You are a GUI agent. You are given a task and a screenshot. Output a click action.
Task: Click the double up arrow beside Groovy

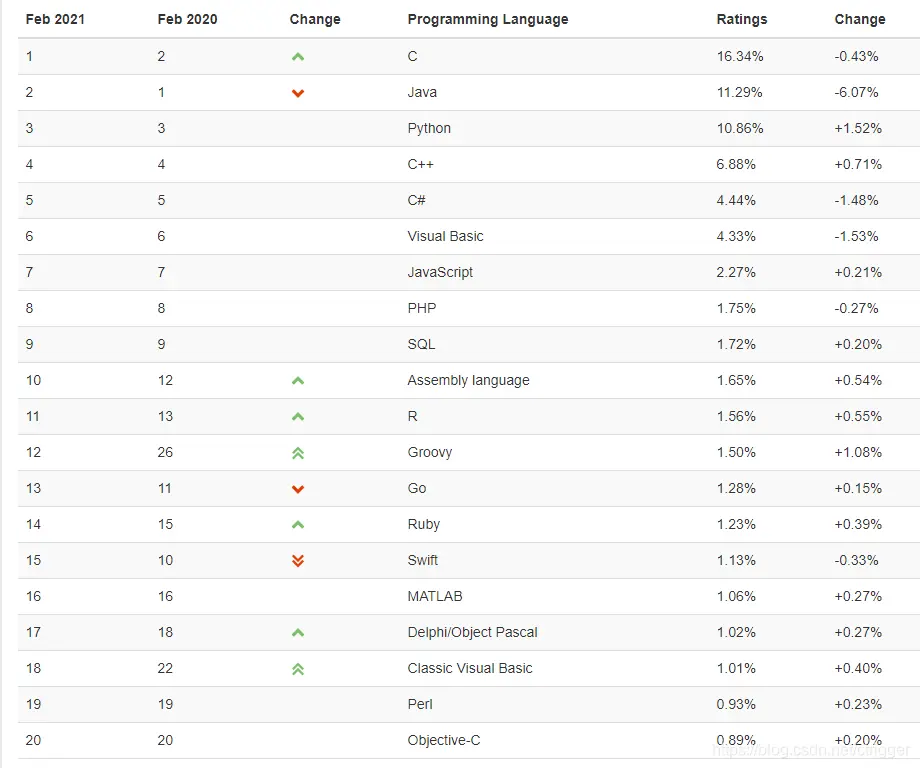[298, 453]
